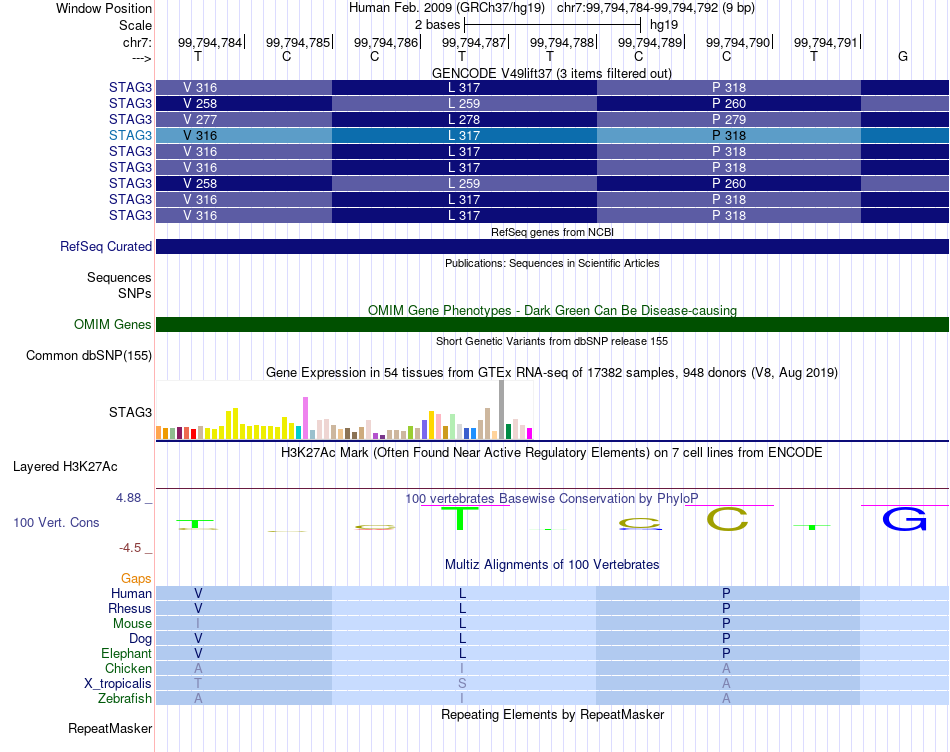Open Publications: Sequences in Scientific Articles title

(x=552, y=263)
